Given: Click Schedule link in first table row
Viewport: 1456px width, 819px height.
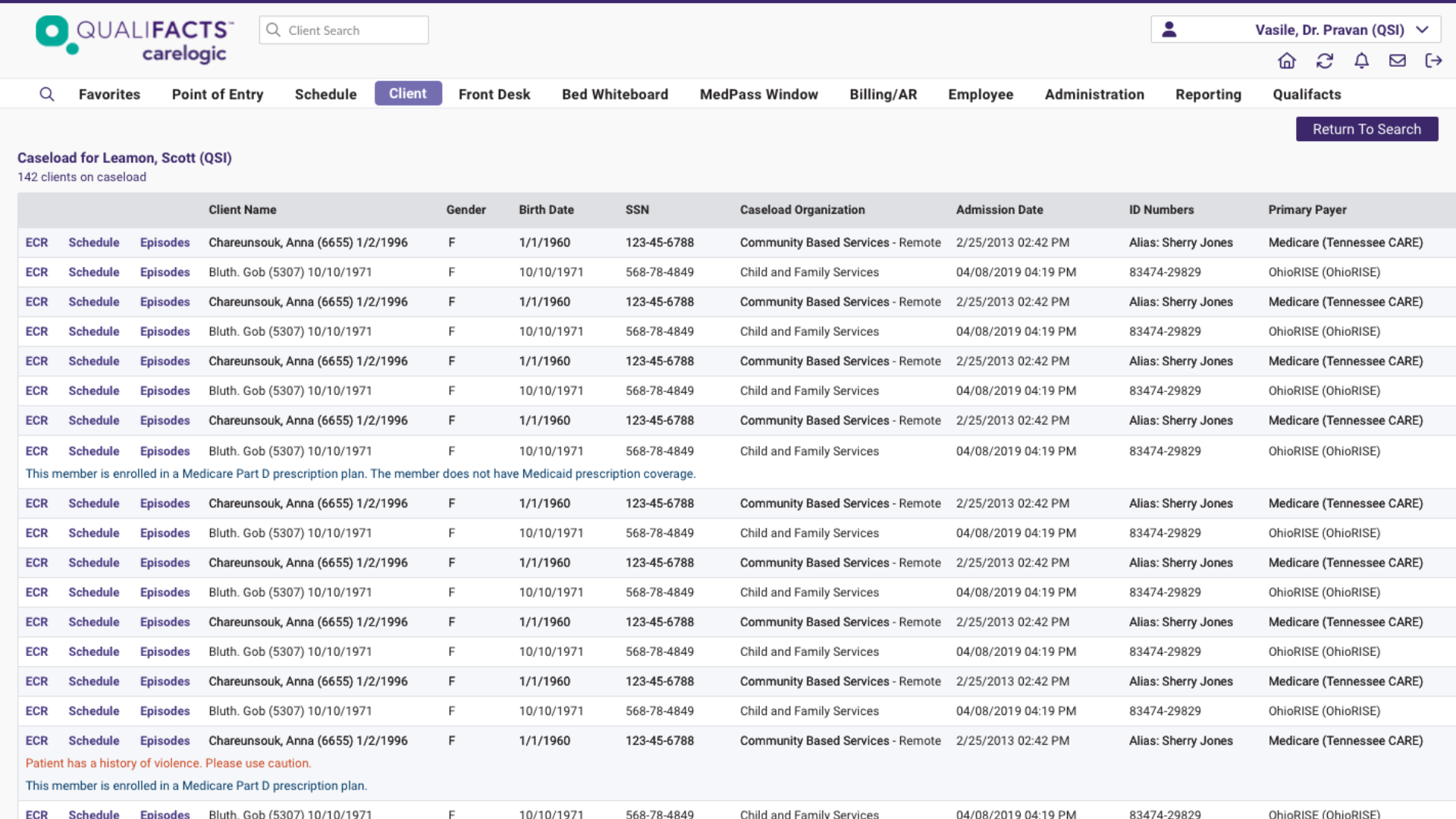Looking at the screenshot, I should [94, 243].
